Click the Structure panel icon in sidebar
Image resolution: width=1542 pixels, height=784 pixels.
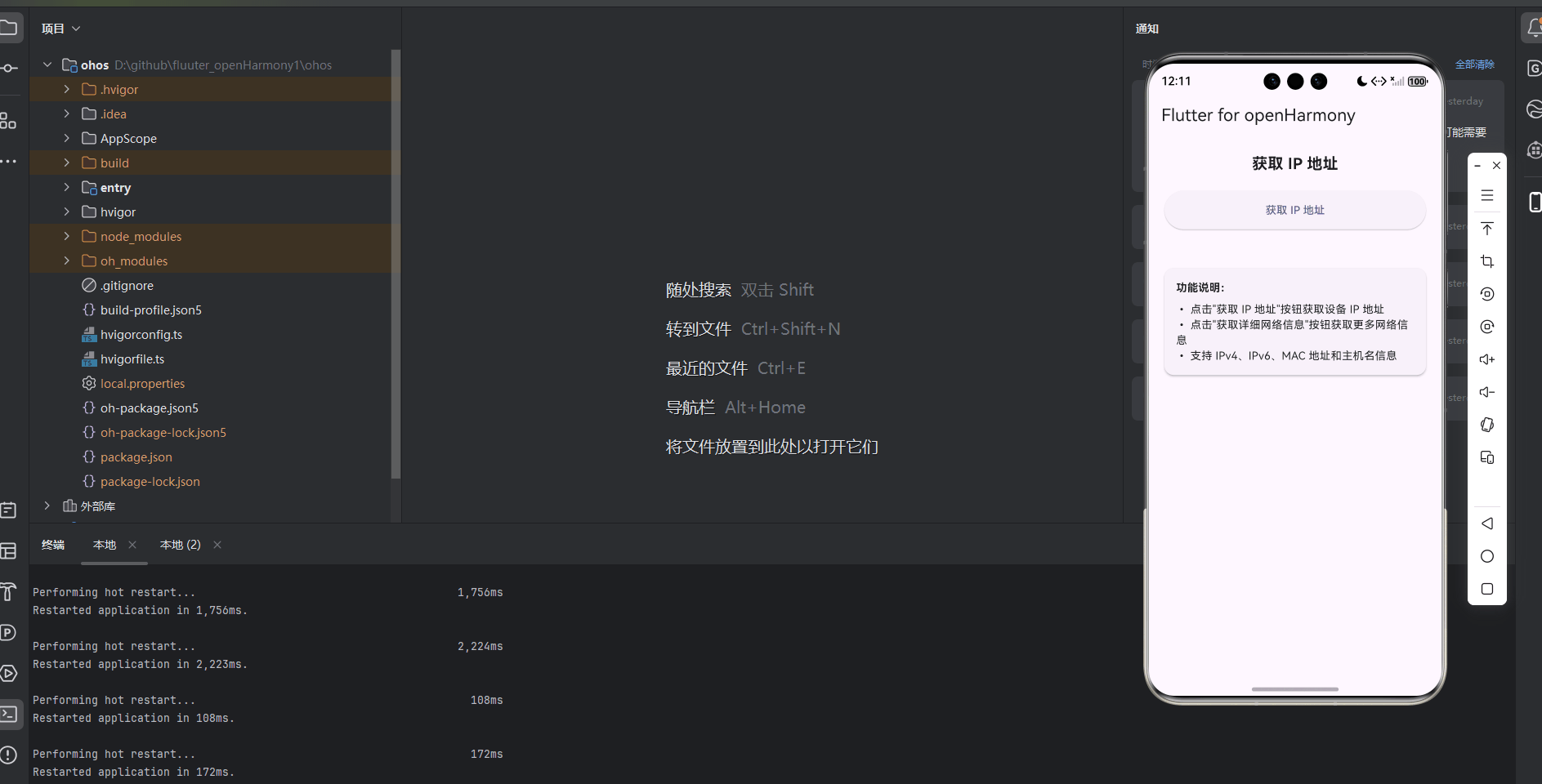click(9, 121)
